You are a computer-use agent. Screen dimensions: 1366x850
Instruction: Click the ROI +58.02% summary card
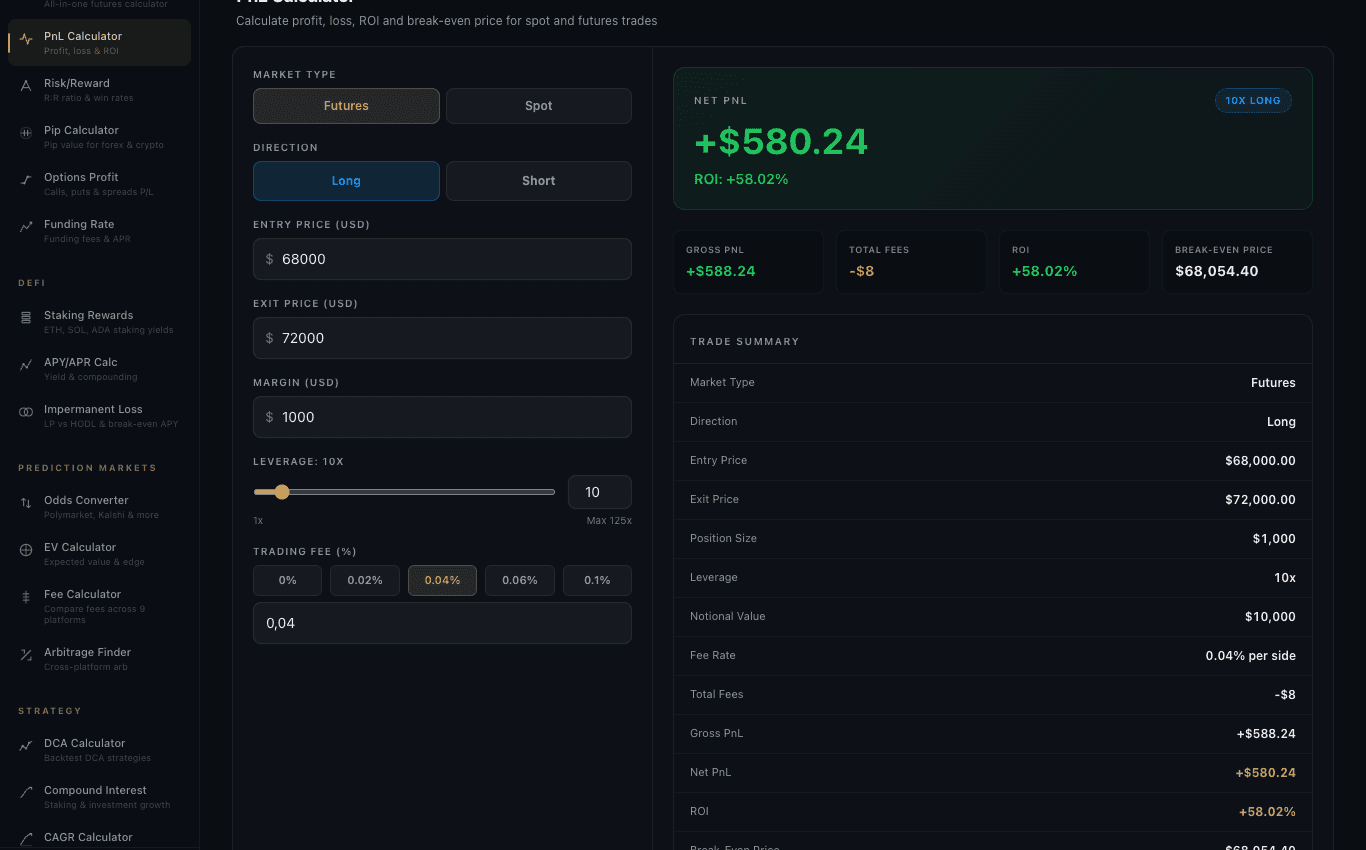(x=1074, y=262)
